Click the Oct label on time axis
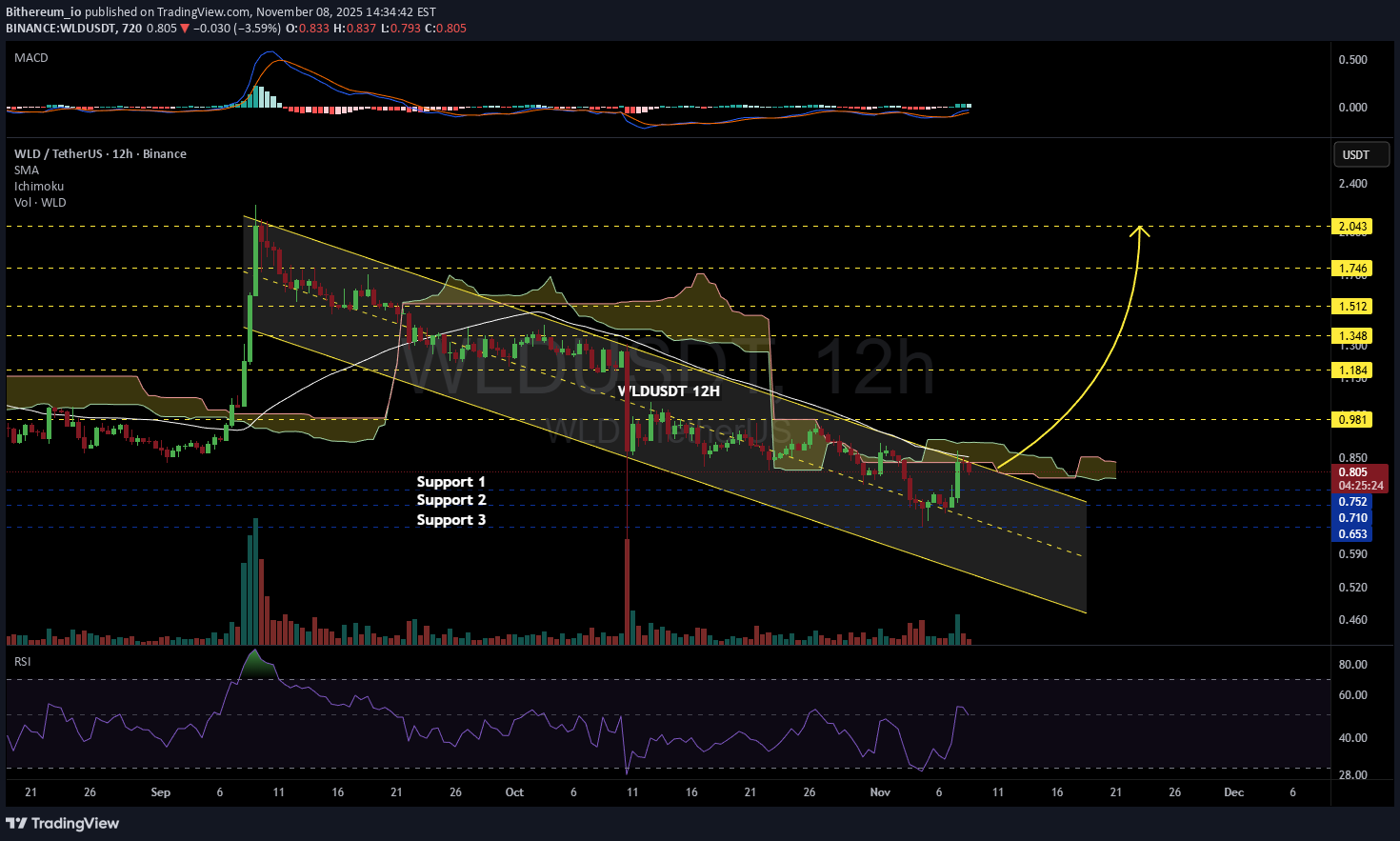Image resolution: width=1400 pixels, height=841 pixels. (x=514, y=792)
